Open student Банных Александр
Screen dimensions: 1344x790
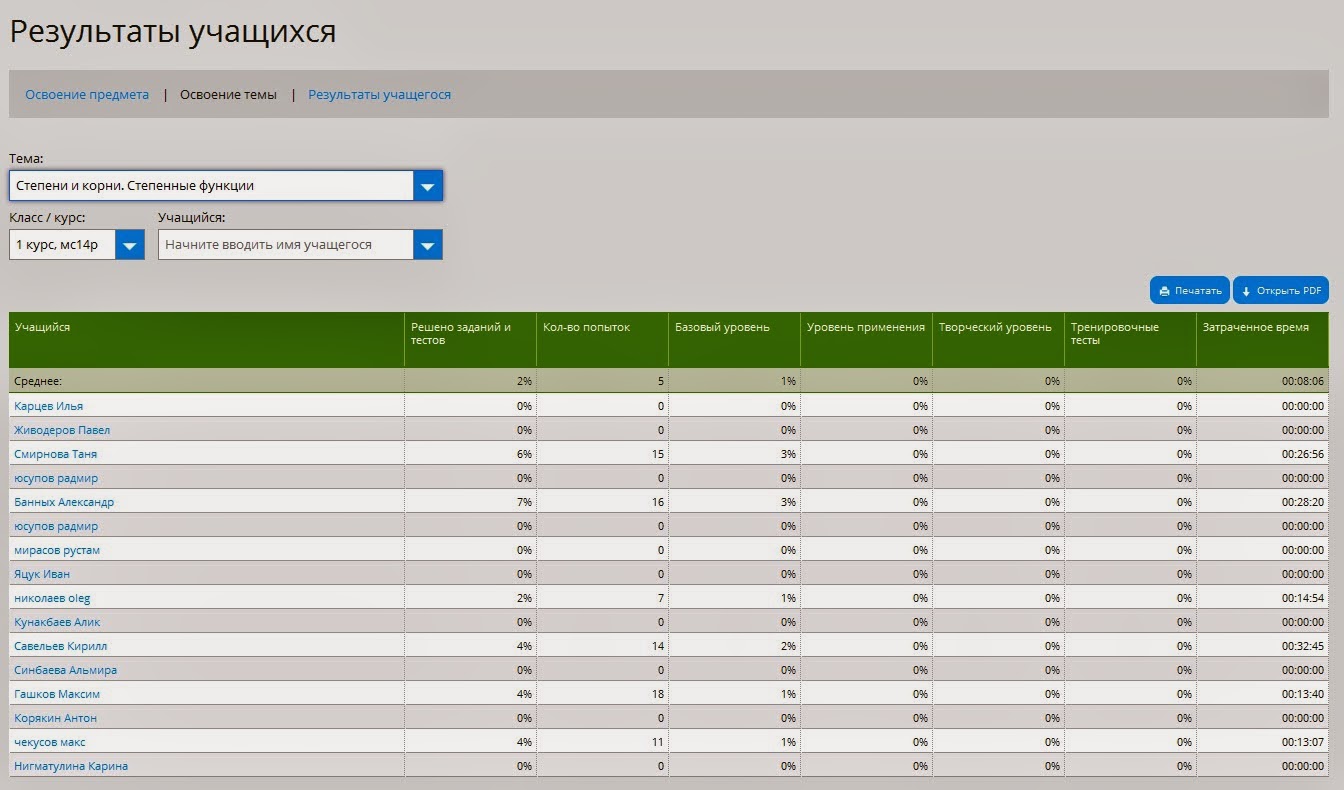pyautogui.click(x=64, y=502)
